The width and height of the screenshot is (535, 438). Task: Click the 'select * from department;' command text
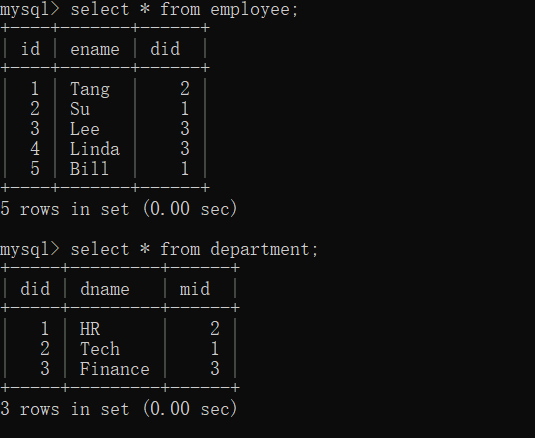coord(194,249)
